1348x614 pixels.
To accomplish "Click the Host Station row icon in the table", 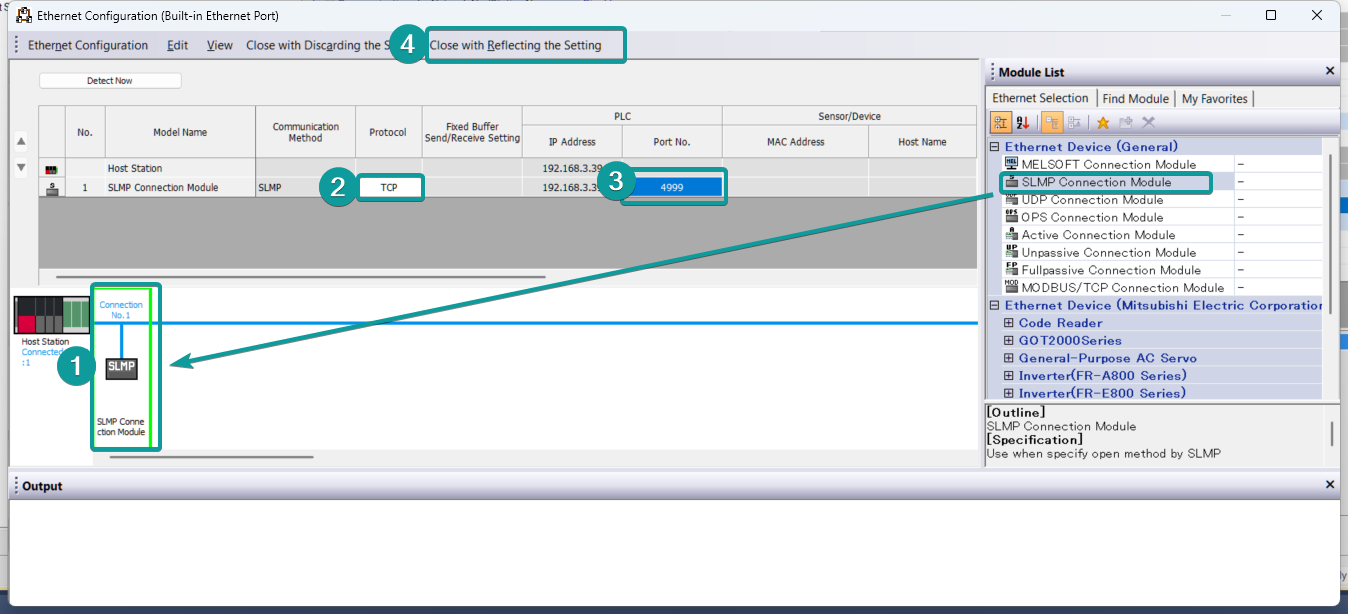I will (x=52, y=168).
